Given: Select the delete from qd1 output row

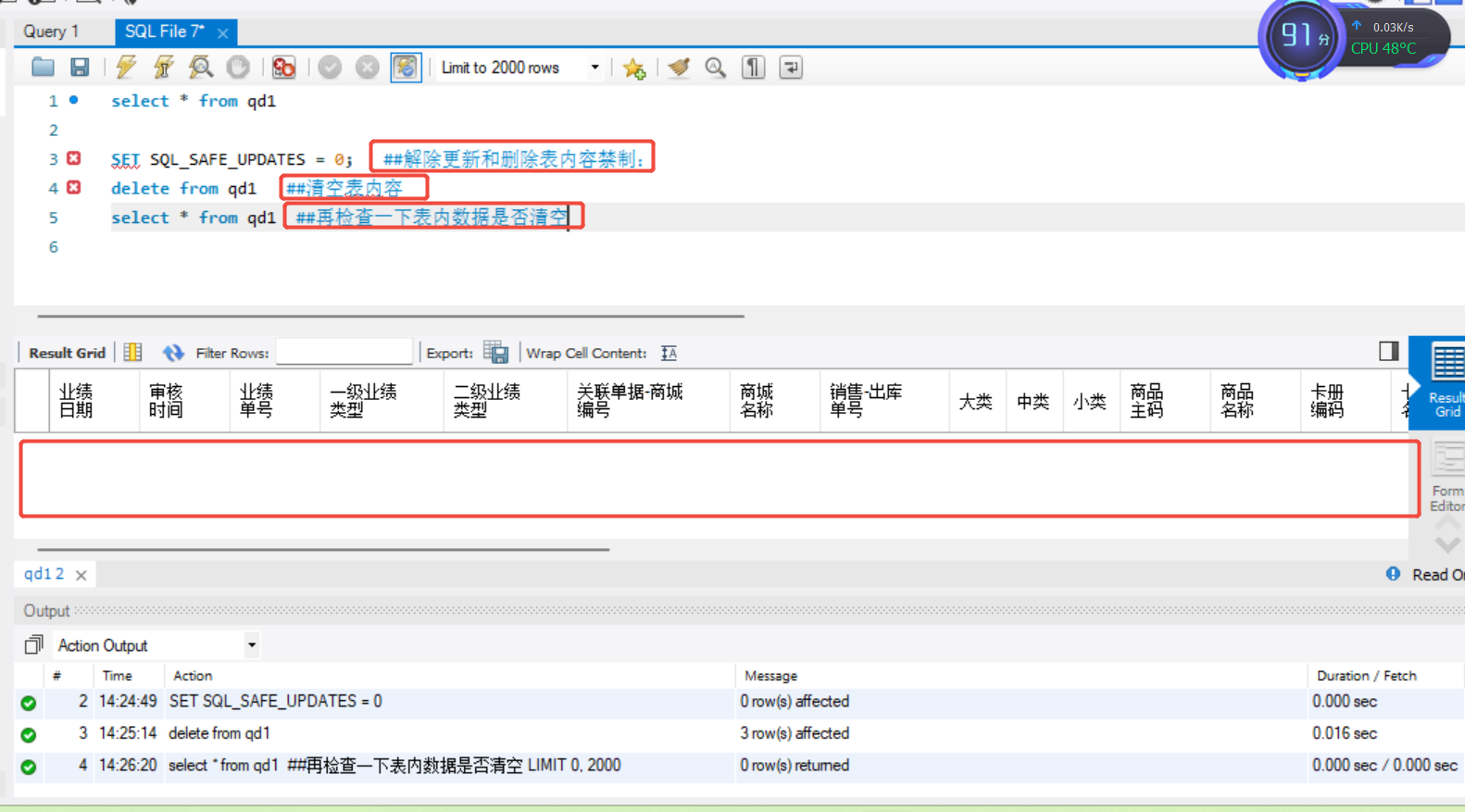Looking at the screenshot, I should 739,733.
